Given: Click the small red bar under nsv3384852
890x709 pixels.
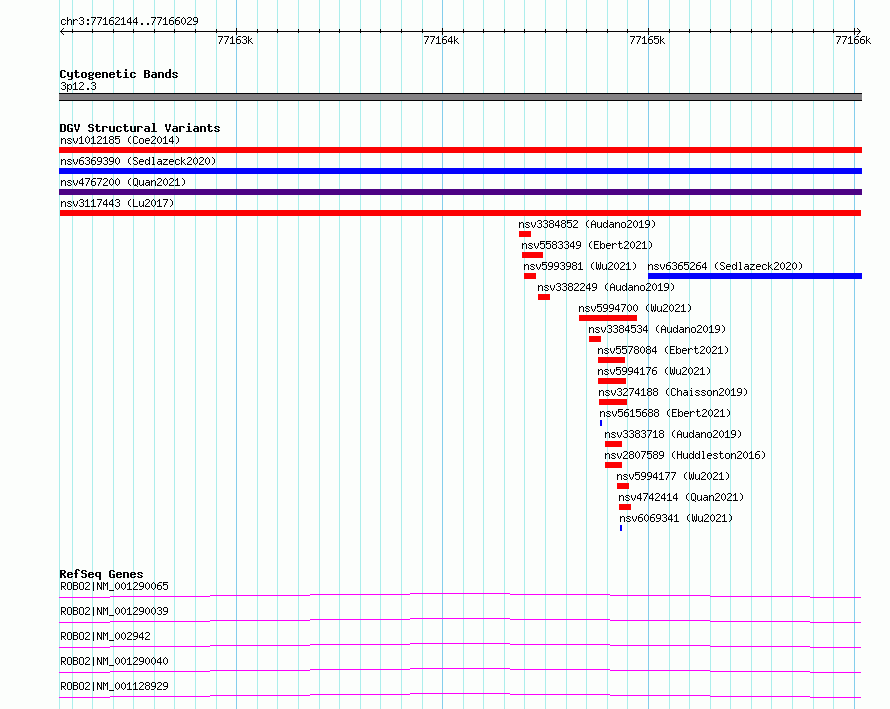Looking at the screenshot, I should (x=525, y=234).
